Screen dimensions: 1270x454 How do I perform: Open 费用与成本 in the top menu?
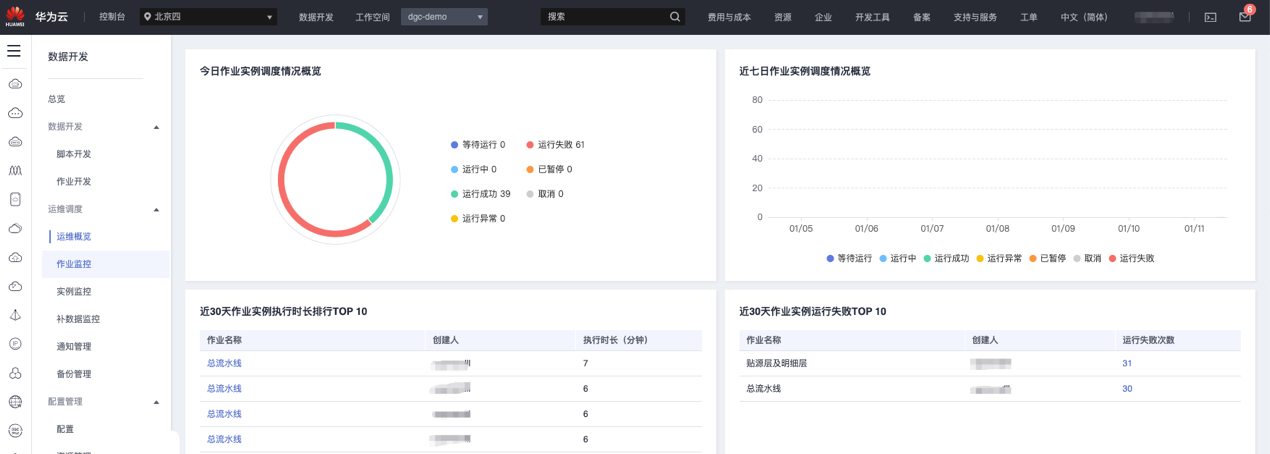729,17
